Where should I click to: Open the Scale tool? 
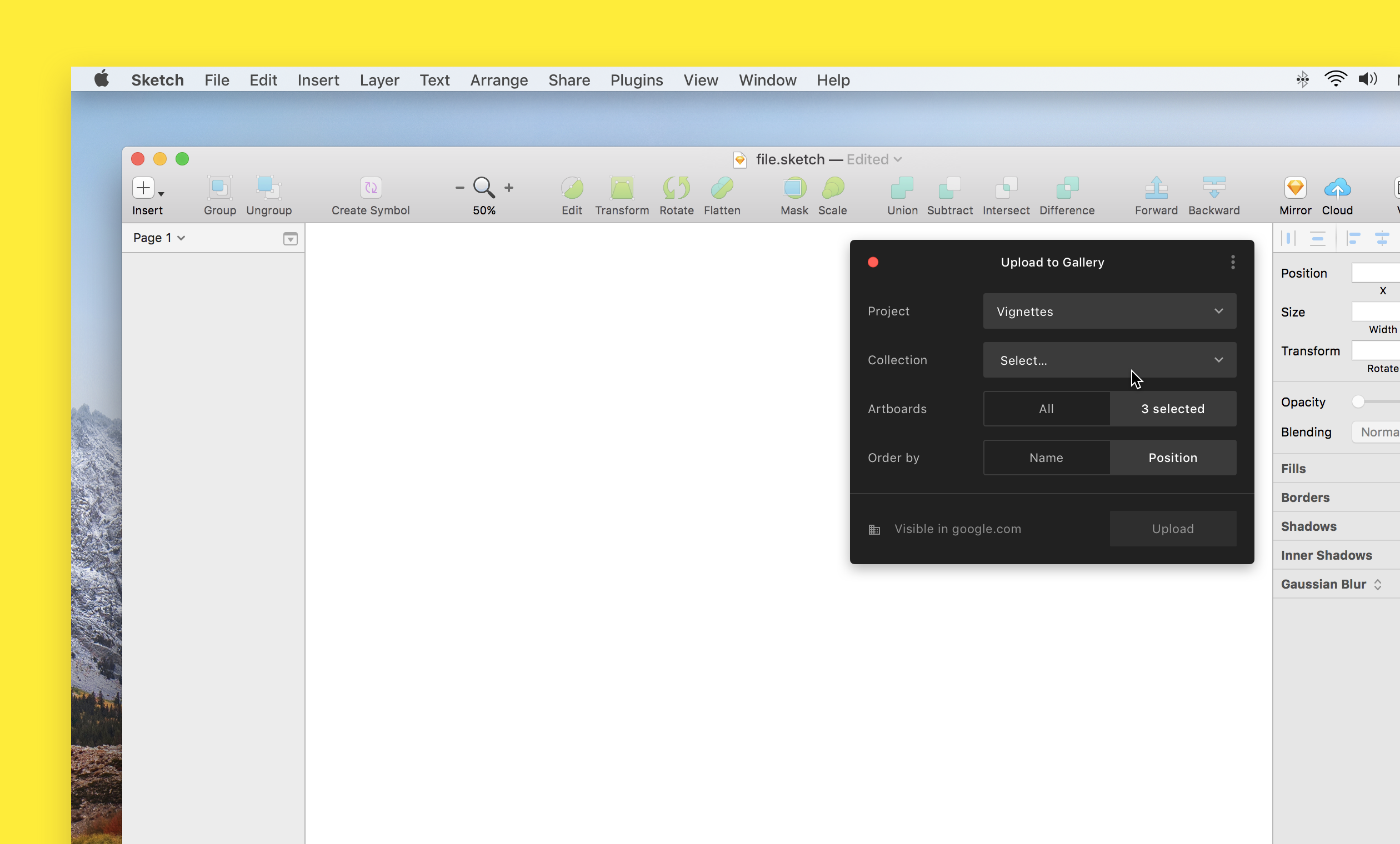pyautogui.click(x=832, y=188)
